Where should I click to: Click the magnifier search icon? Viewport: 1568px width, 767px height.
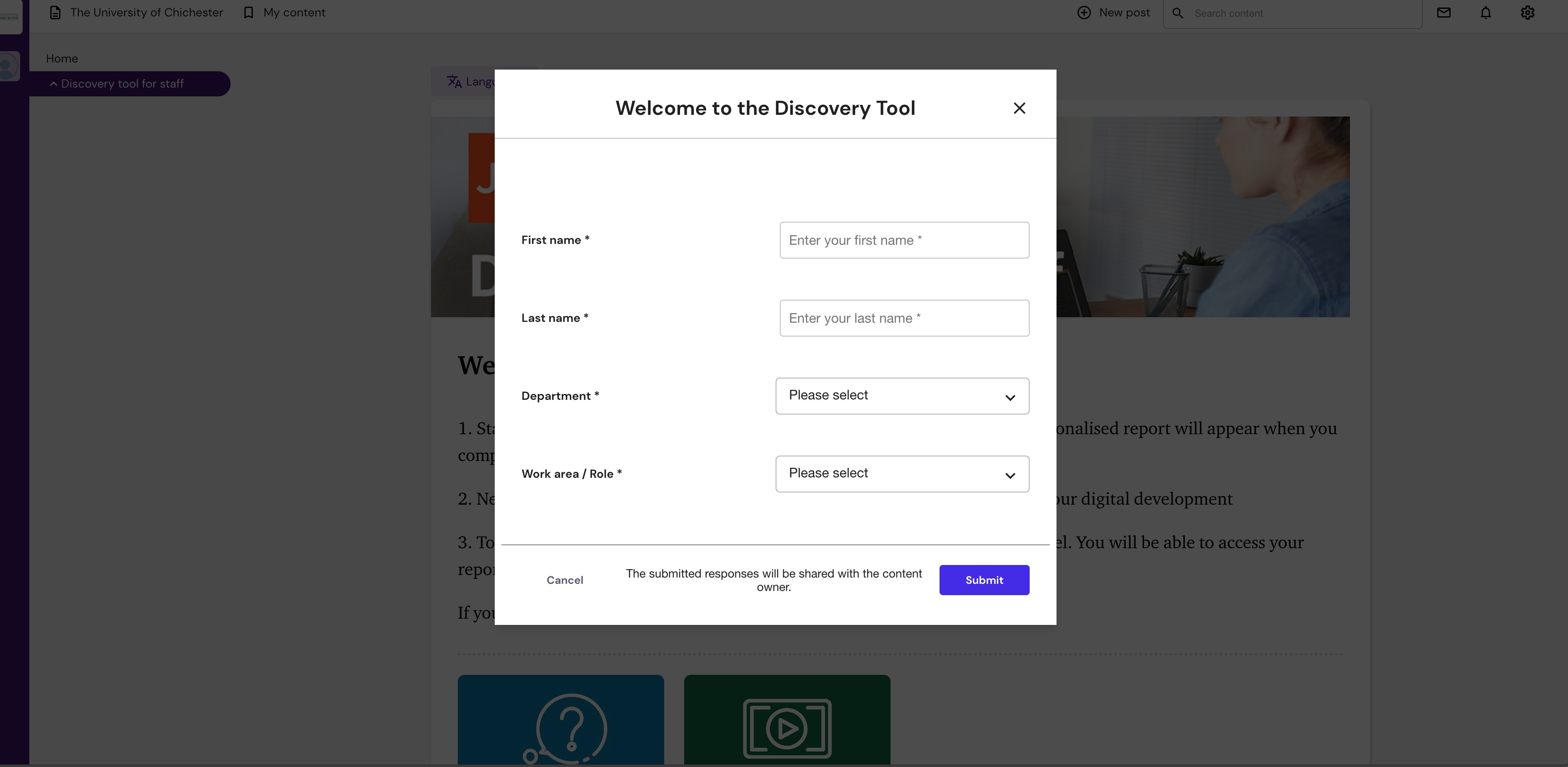click(1178, 13)
